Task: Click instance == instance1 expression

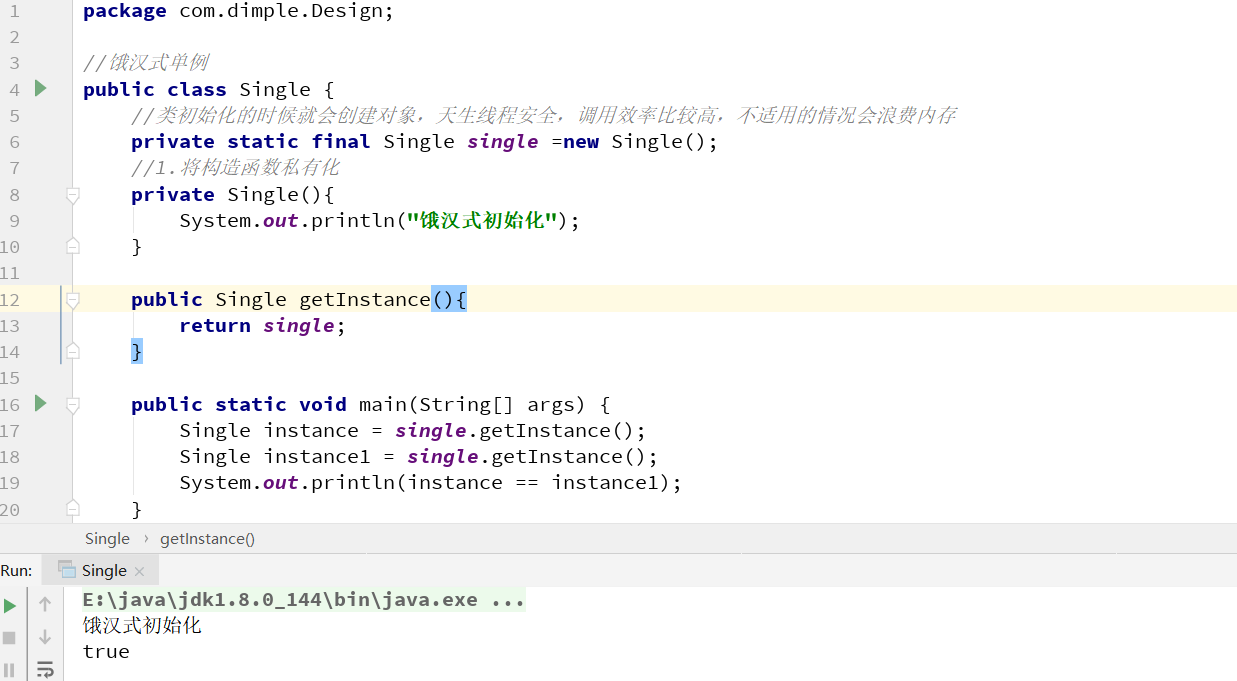Action: 534,482
